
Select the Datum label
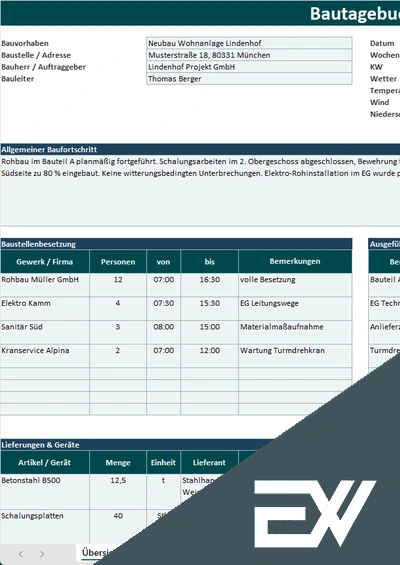point(382,43)
